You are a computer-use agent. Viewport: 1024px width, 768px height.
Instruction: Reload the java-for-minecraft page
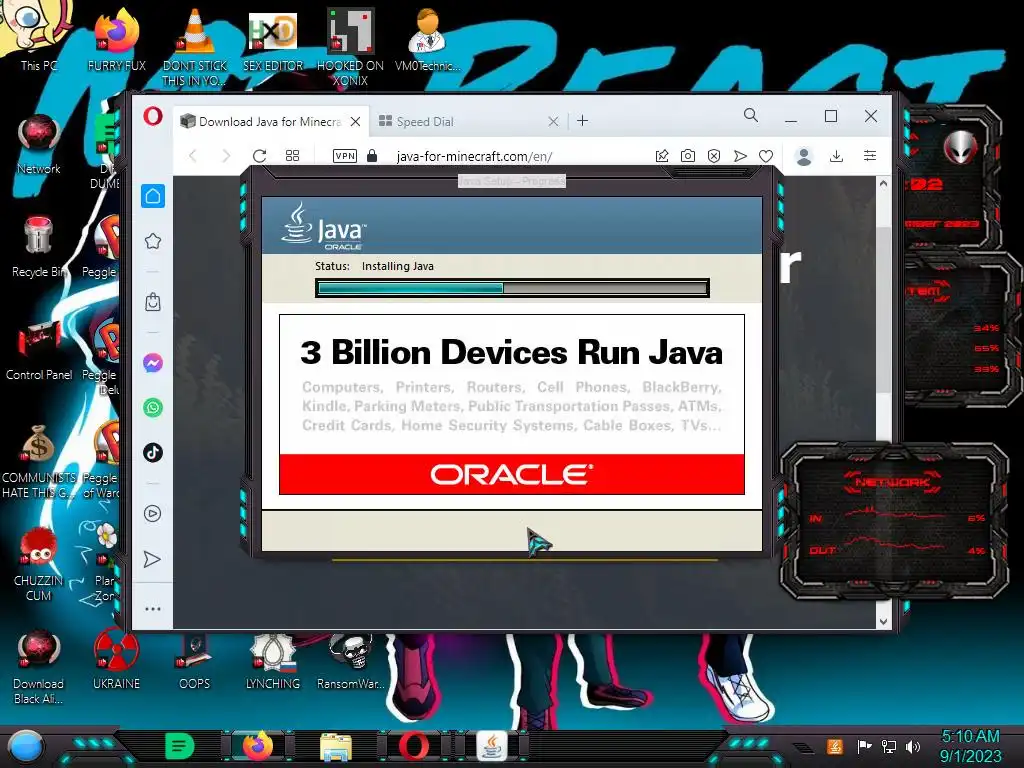(259, 156)
